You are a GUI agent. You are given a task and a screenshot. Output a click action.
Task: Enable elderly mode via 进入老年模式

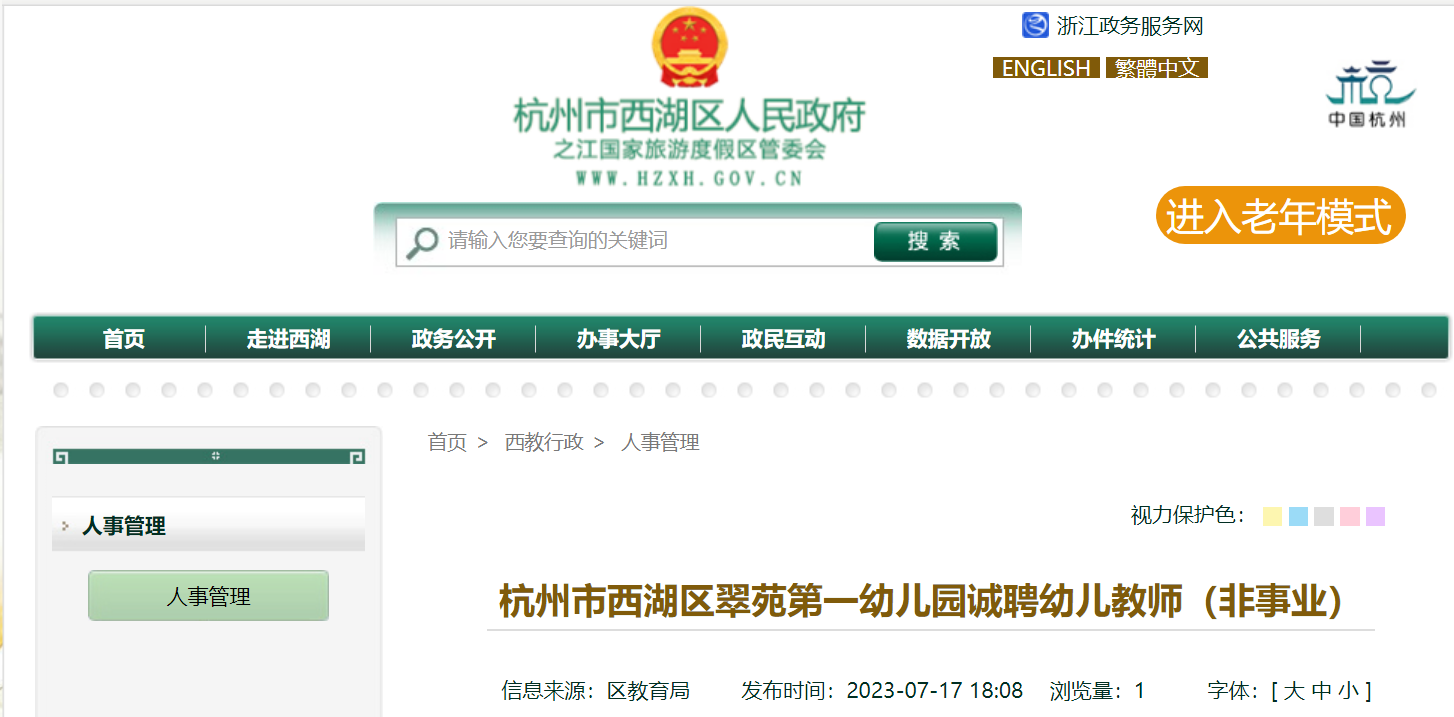[x=1280, y=215]
